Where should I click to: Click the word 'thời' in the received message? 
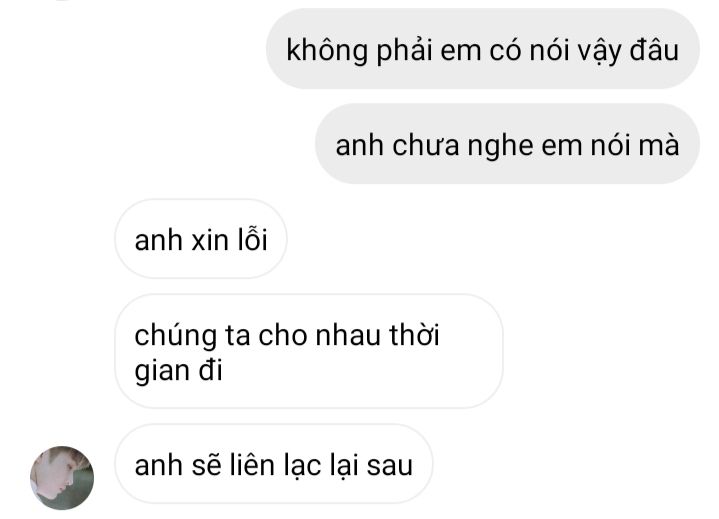coord(415,334)
